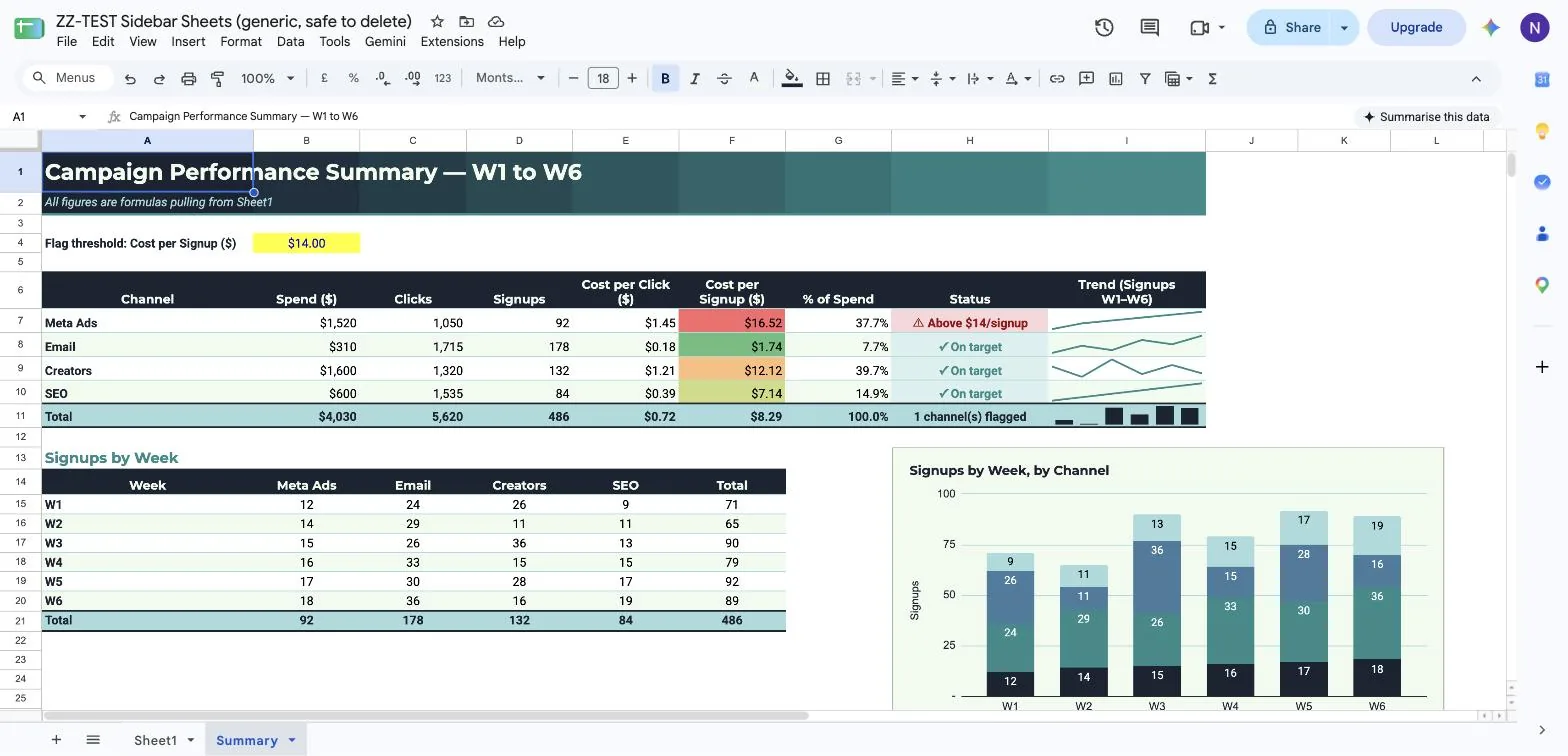Show all comments
This screenshot has height=756, width=1568.
(1150, 28)
